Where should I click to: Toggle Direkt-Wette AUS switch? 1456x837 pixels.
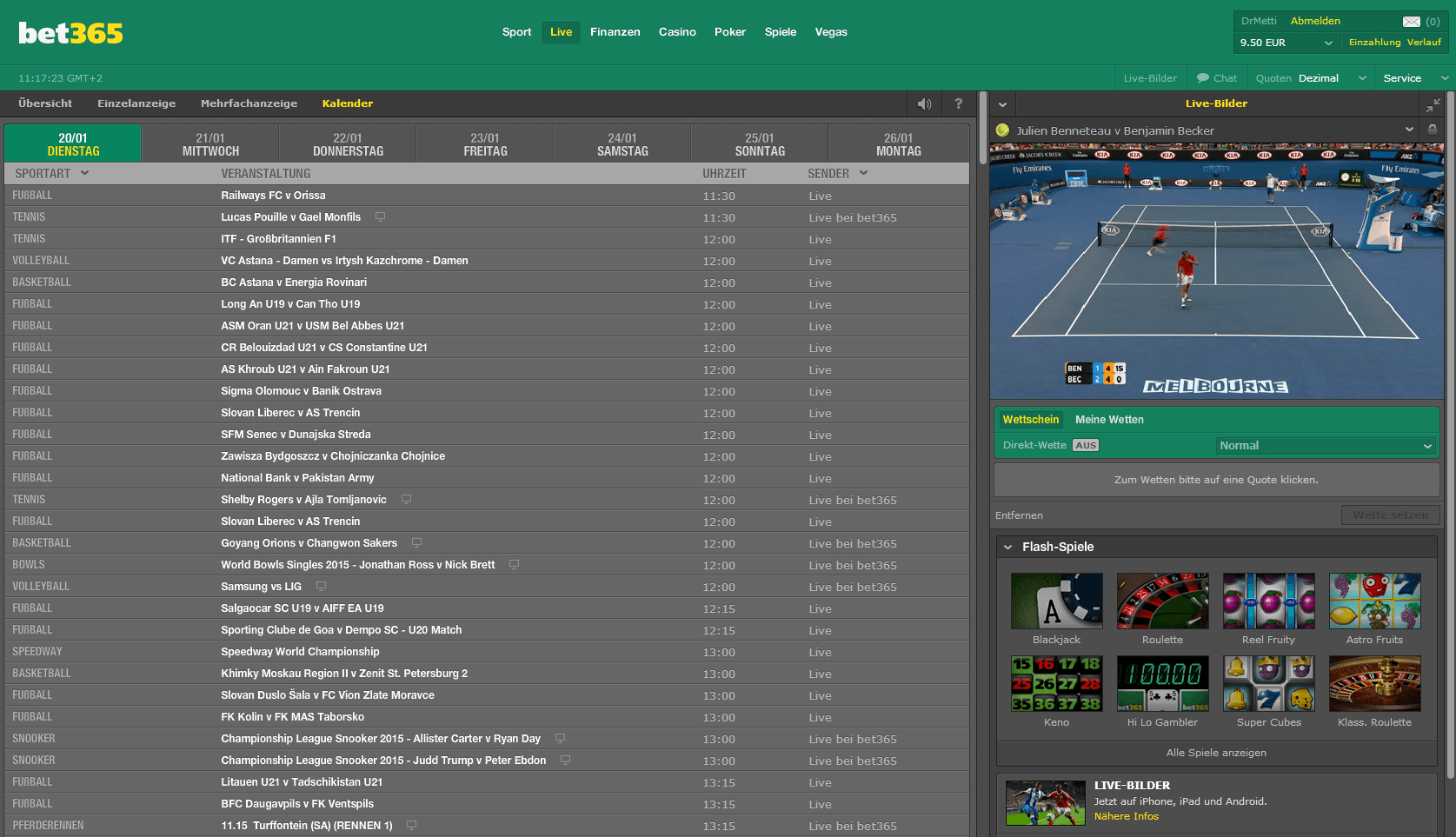[1086, 446]
